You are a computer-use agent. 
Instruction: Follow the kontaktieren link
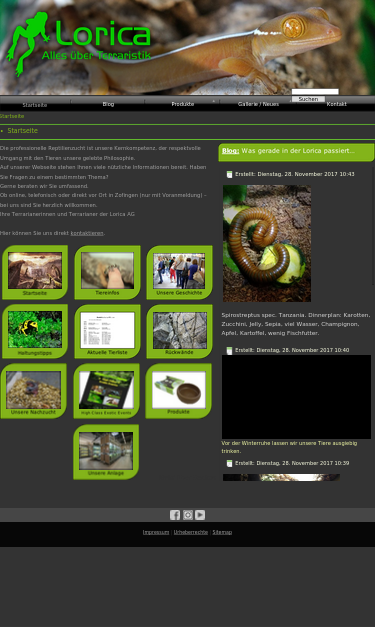pyautogui.click(x=87, y=233)
